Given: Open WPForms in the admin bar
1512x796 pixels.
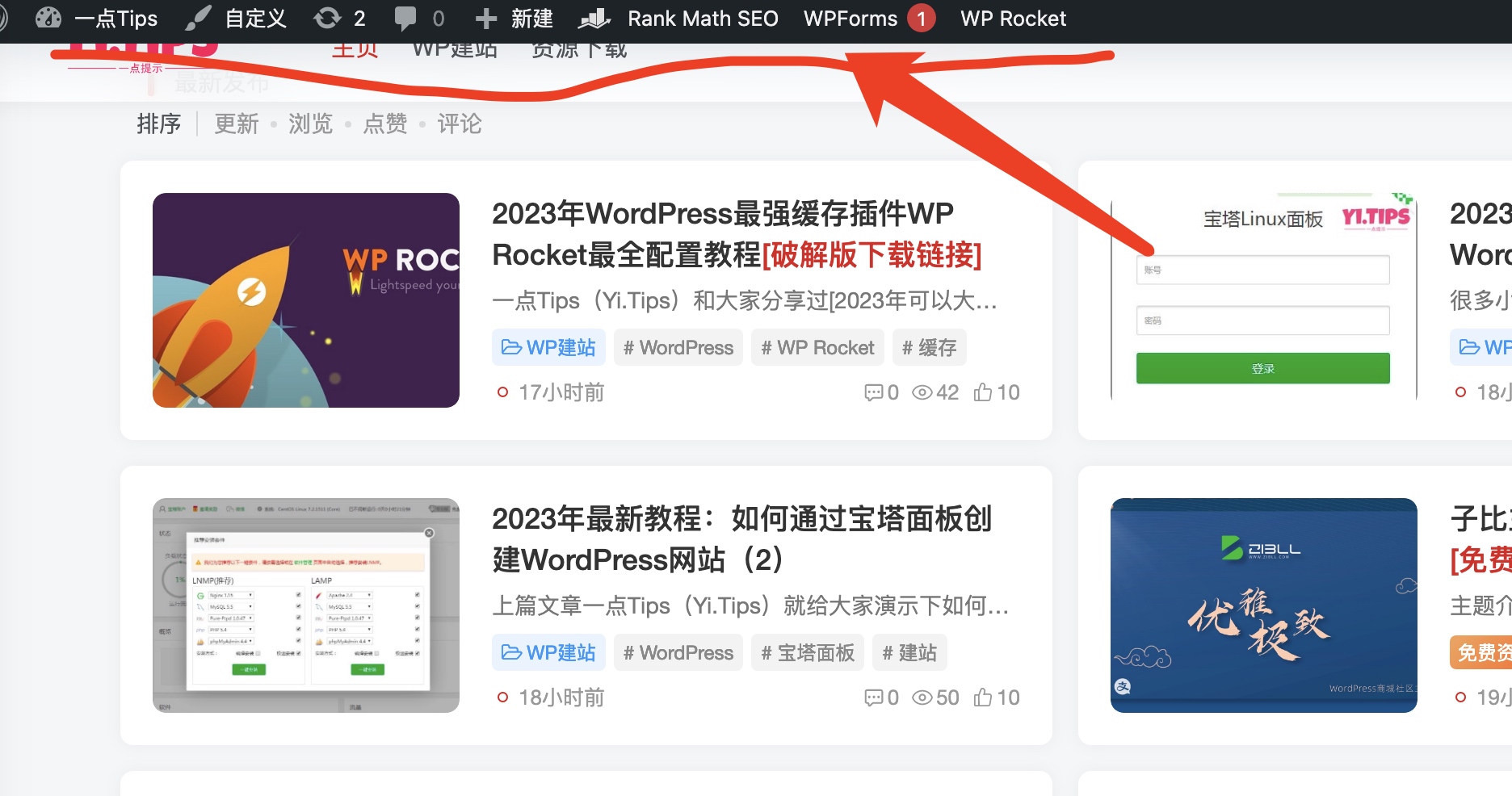Looking at the screenshot, I should pos(850,19).
